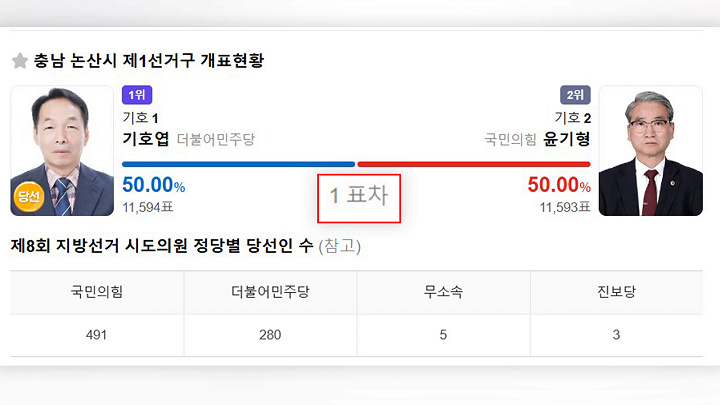Click the blue 50.00% percentage
720x405 pixels.
154,185
